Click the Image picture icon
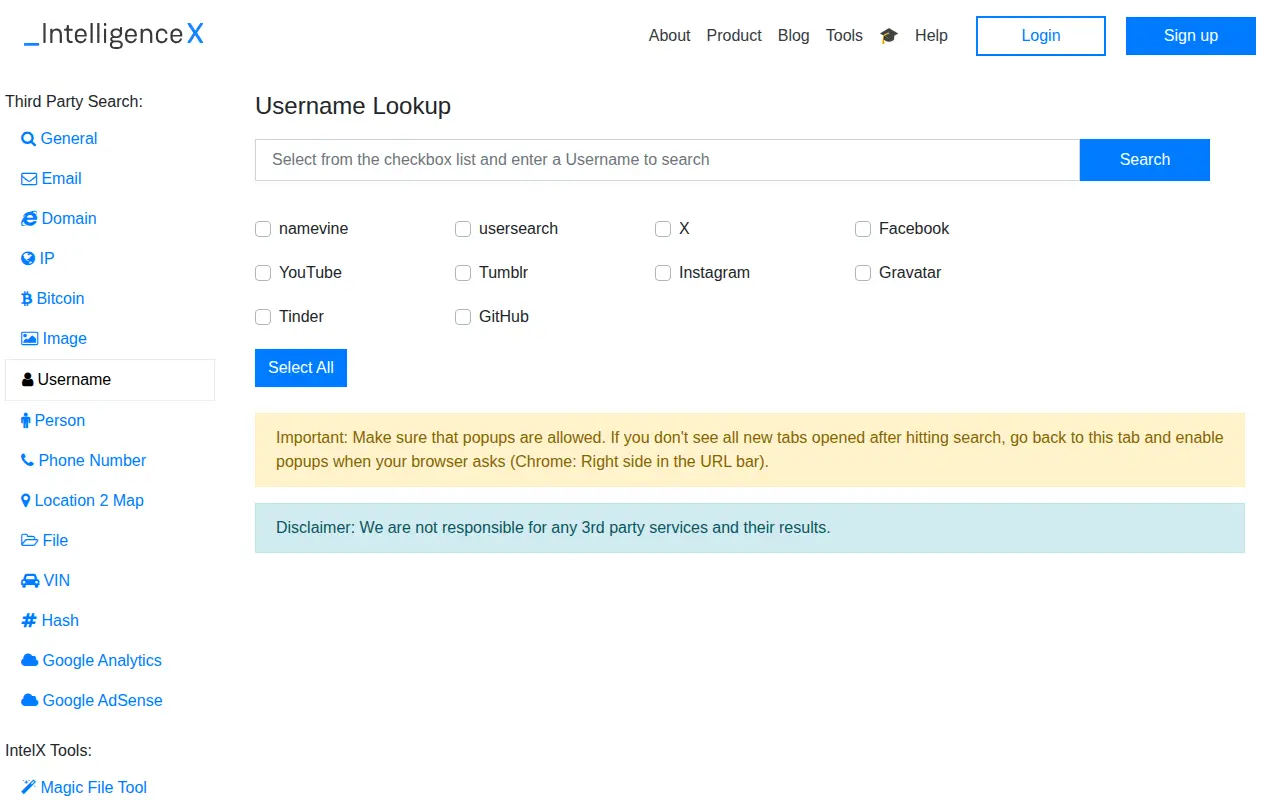The width and height of the screenshot is (1280, 800). click(x=30, y=339)
